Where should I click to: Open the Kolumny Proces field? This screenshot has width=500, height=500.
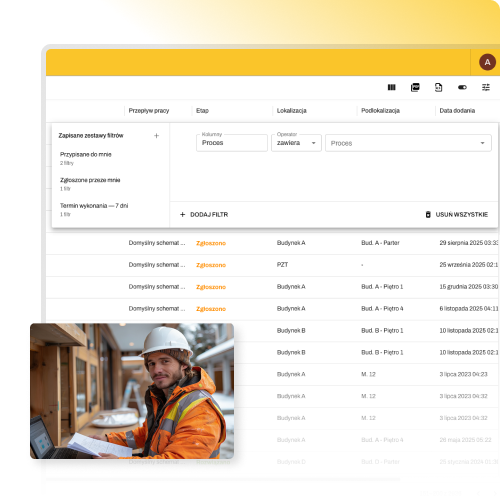232,143
